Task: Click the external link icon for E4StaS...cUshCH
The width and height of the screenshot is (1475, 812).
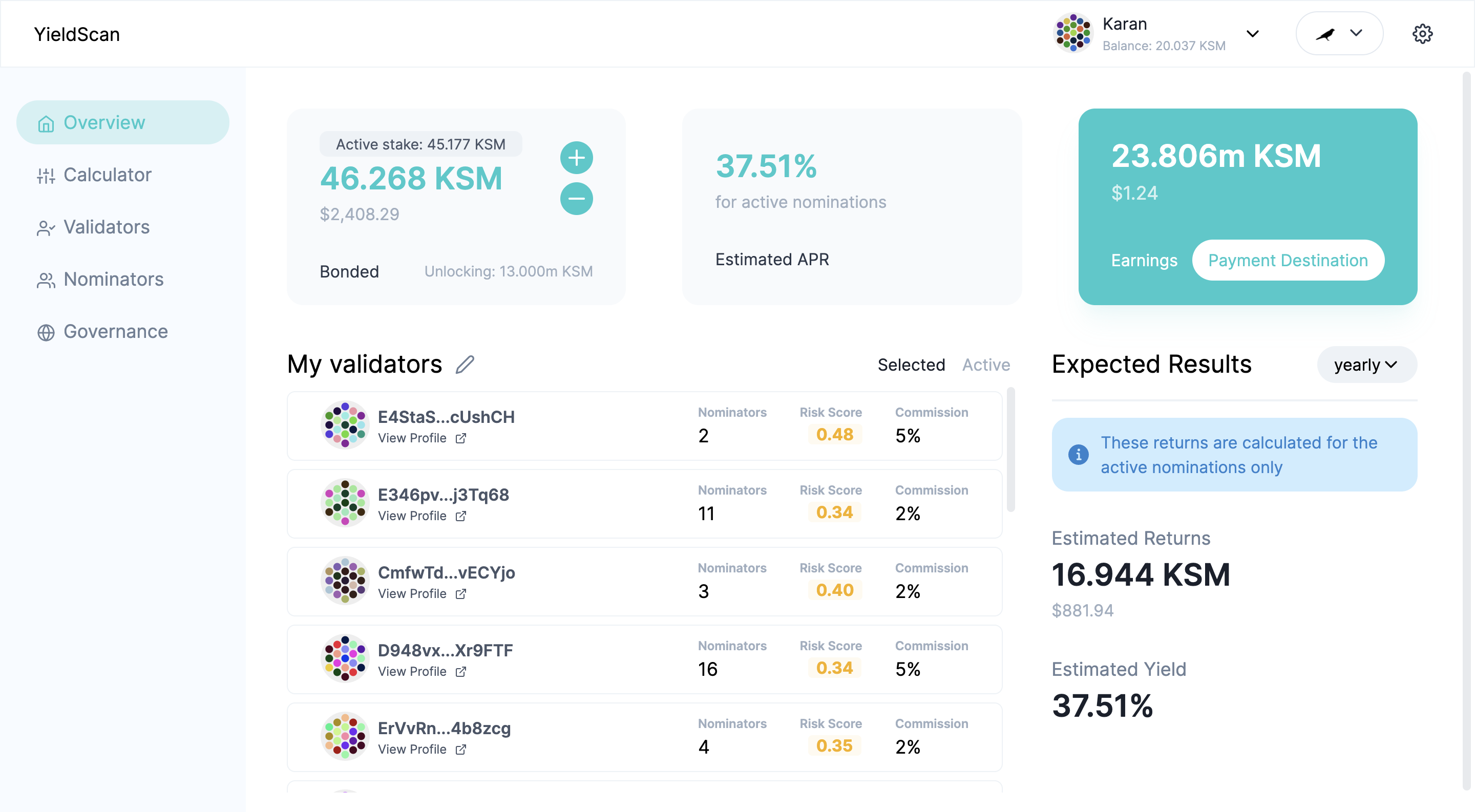Action: point(461,438)
